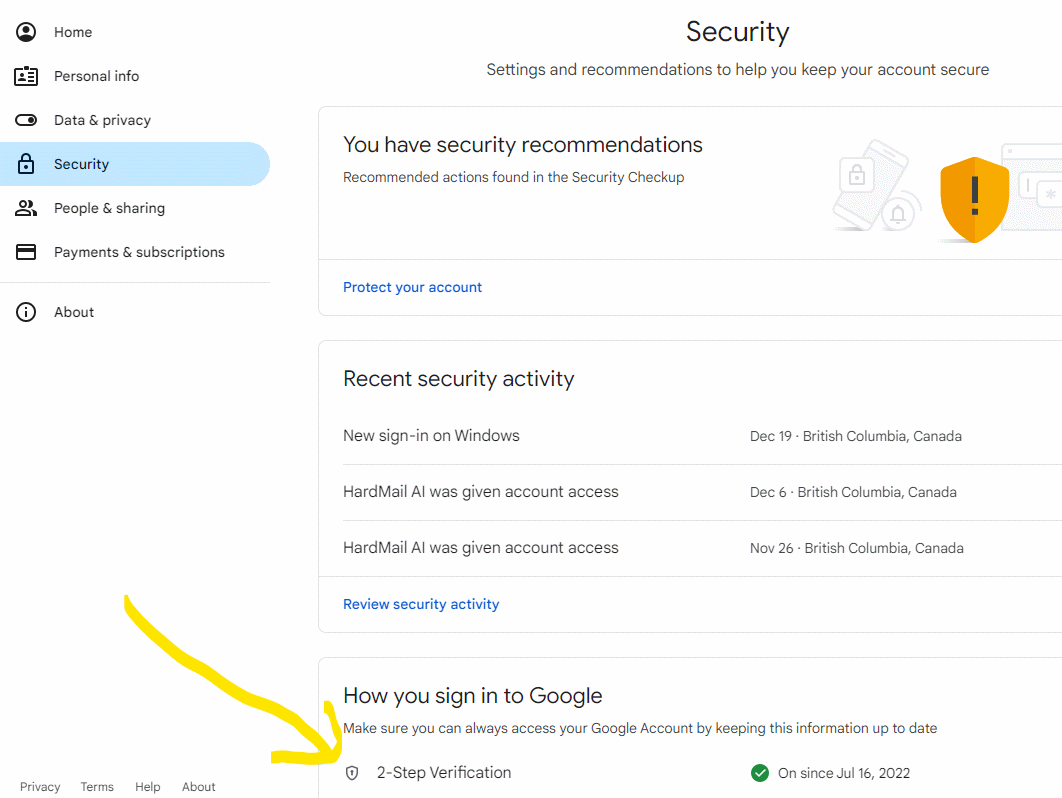Screen dimensions: 1062x798
Task: Click the 2-Step Verification shield icon
Action: pos(352,773)
